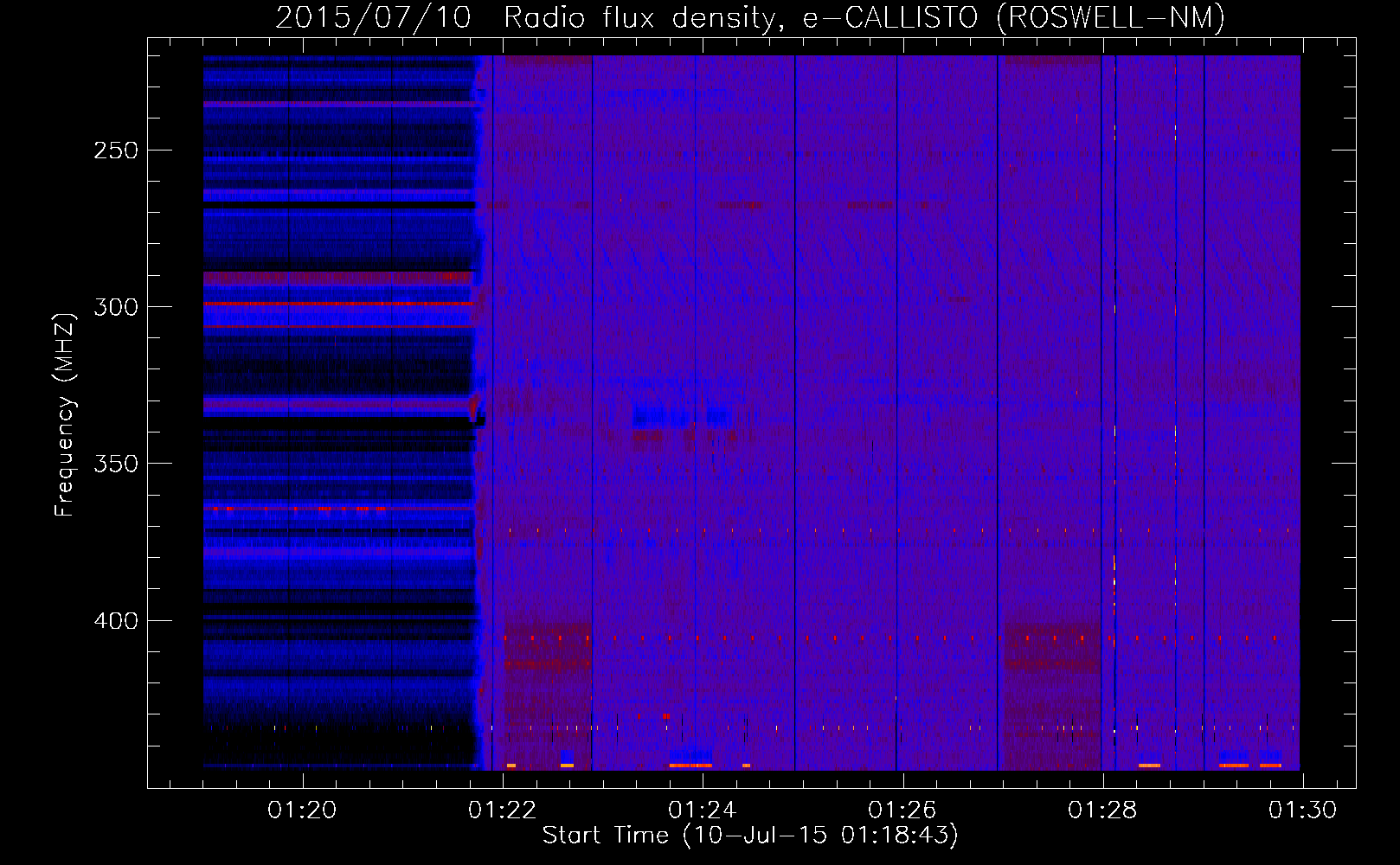
Task: Click the 'Start Time (10-Jul-15 01:18:43)' label
Action: tap(750, 836)
